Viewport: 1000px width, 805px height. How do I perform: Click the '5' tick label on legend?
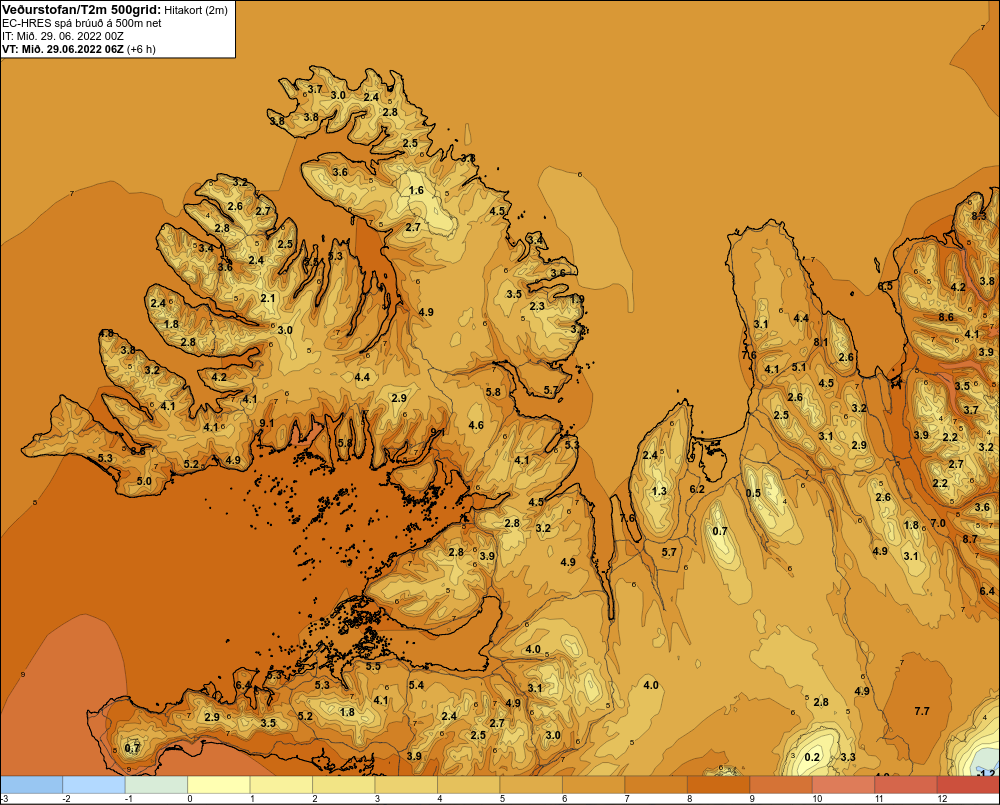click(x=503, y=799)
